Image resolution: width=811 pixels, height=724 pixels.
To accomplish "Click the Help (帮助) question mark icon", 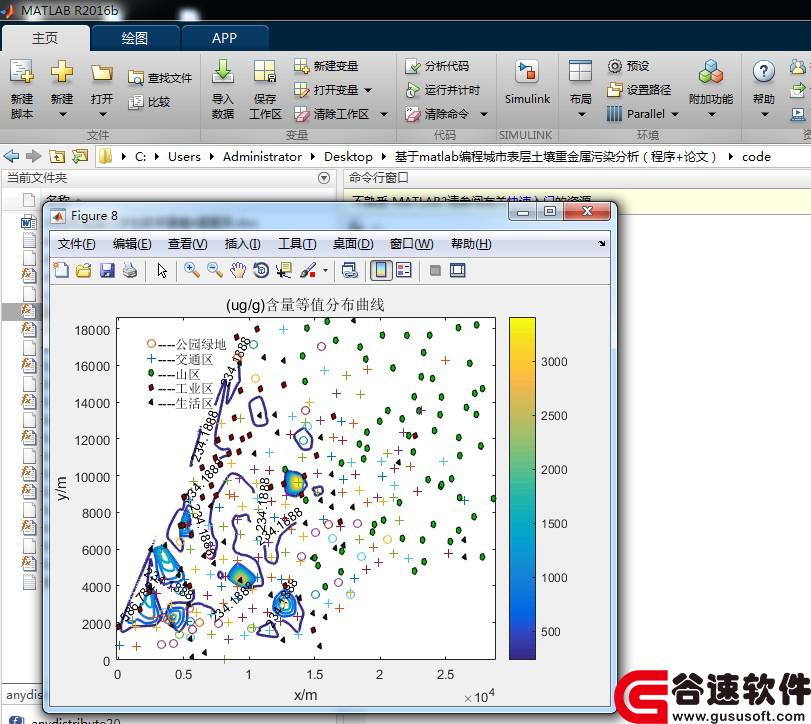I will pos(763,71).
